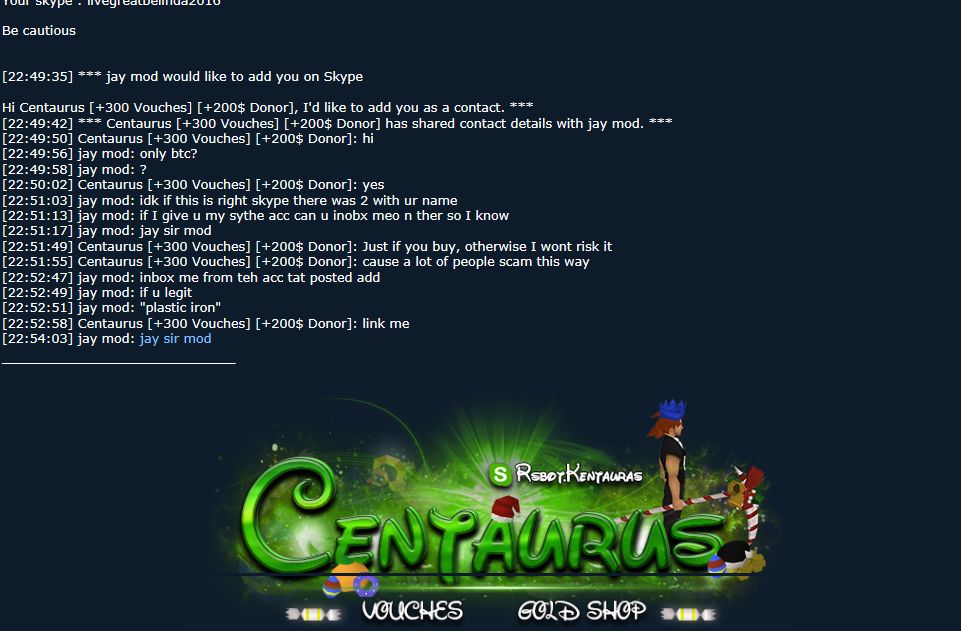The image size is (961, 631).
Task: Click the red Santa hat on logo
Action: click(506, 508)
